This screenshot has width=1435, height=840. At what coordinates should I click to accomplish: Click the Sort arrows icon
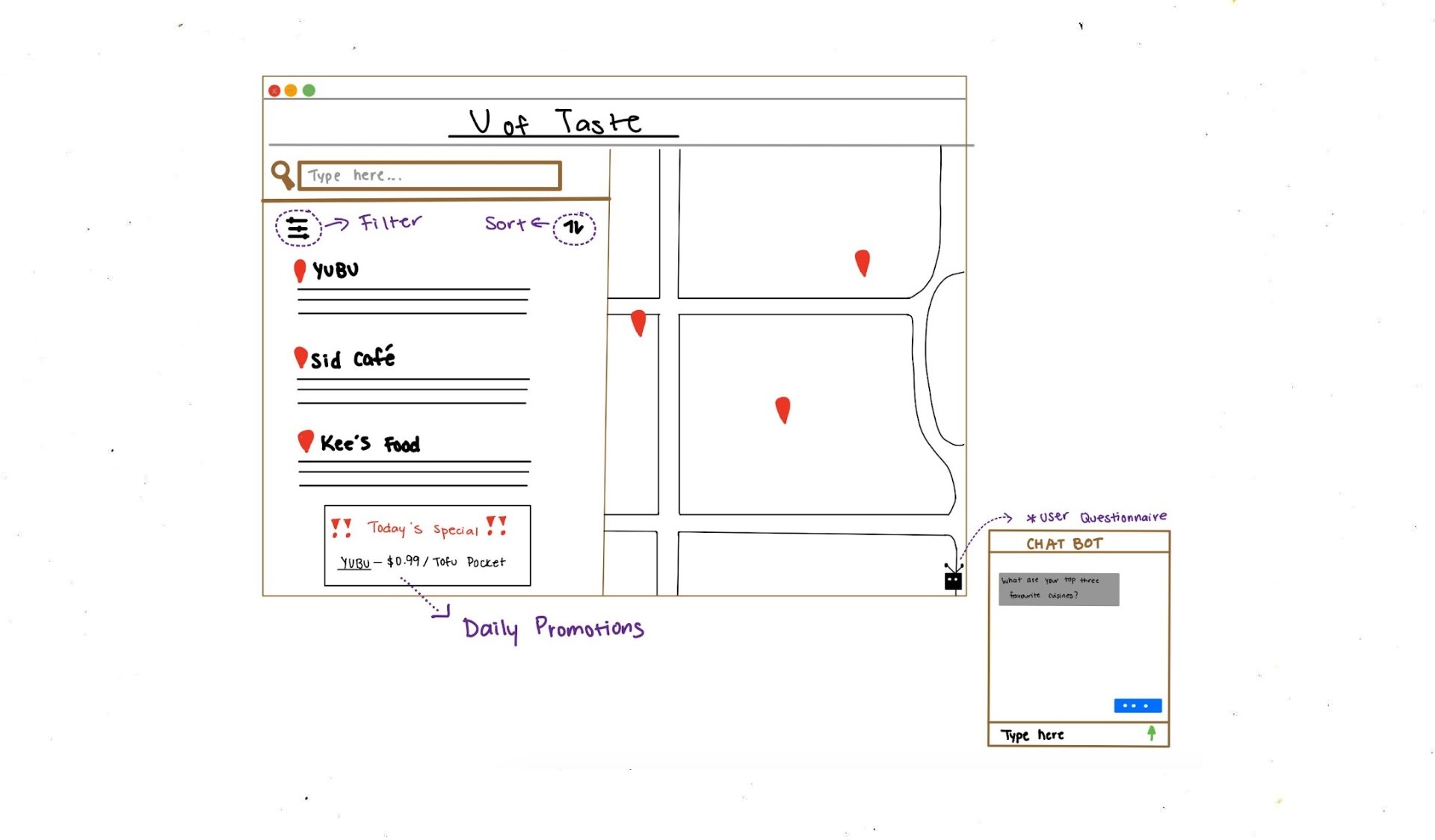pos(574,227)
